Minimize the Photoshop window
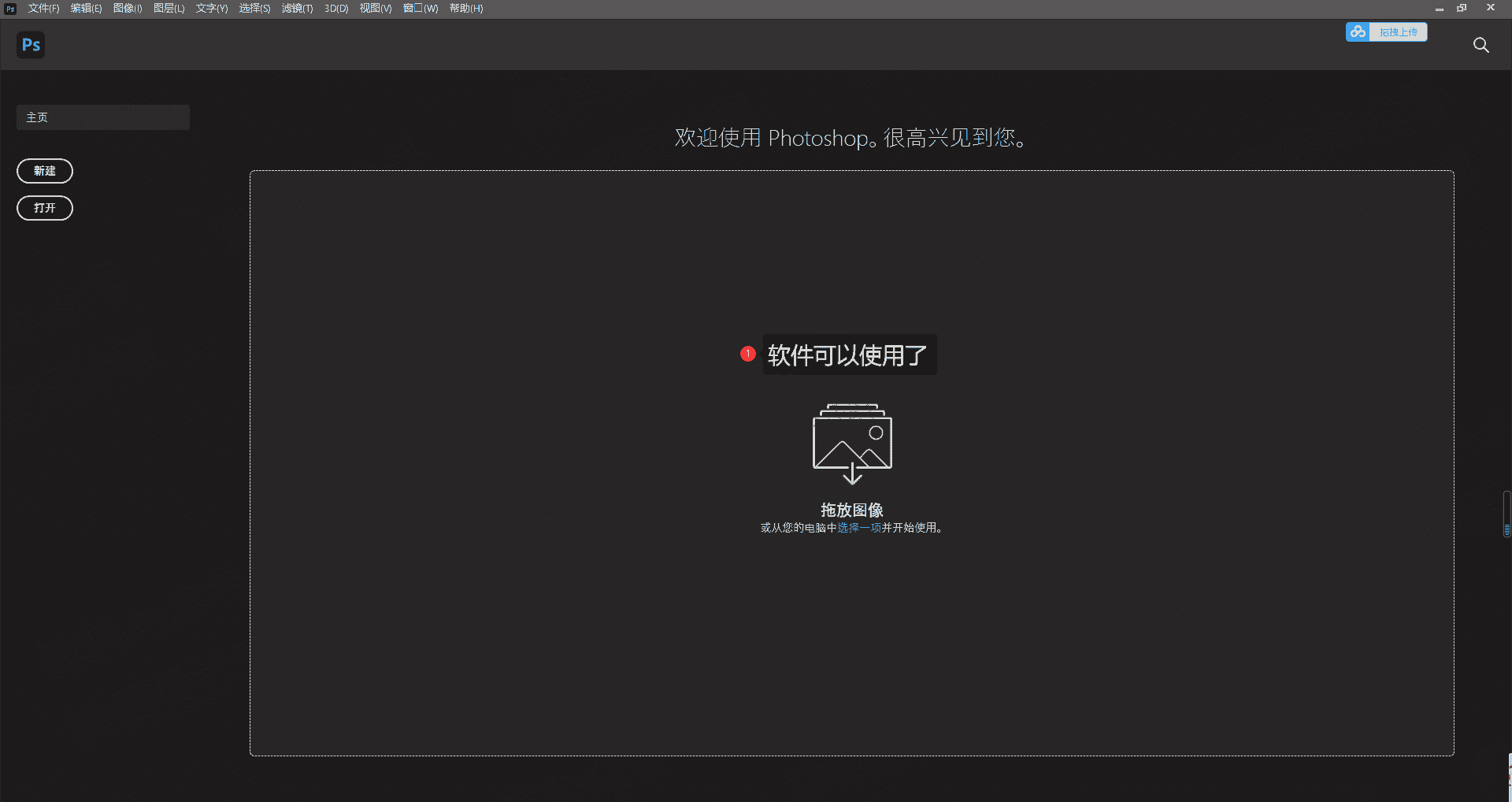1512x802 pixels. (1440, 9)
